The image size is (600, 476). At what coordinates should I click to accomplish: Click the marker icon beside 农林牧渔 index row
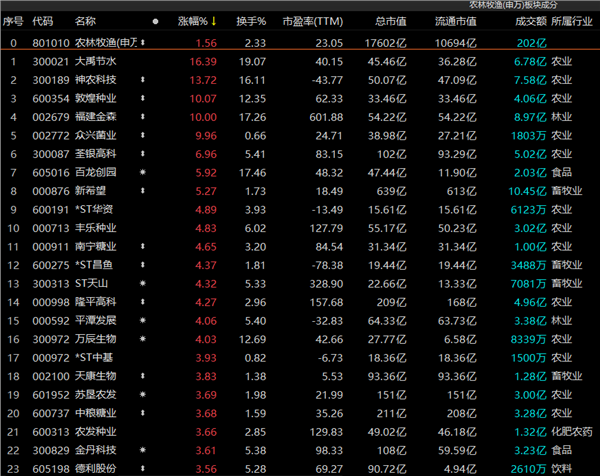143,43
